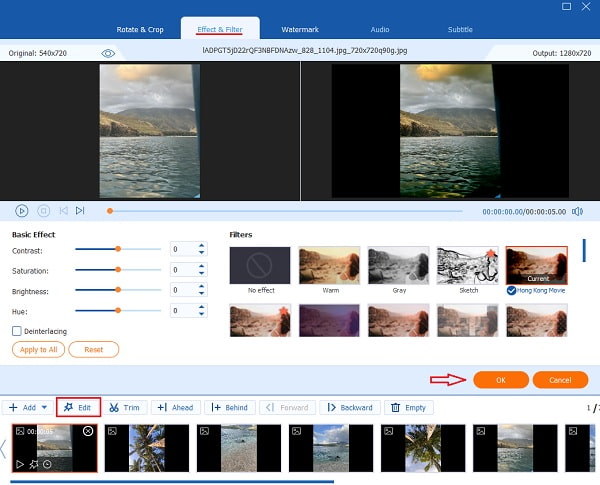Maximize the editor window
The width and height of the screenshot is (600, 485).
point(566,6)
